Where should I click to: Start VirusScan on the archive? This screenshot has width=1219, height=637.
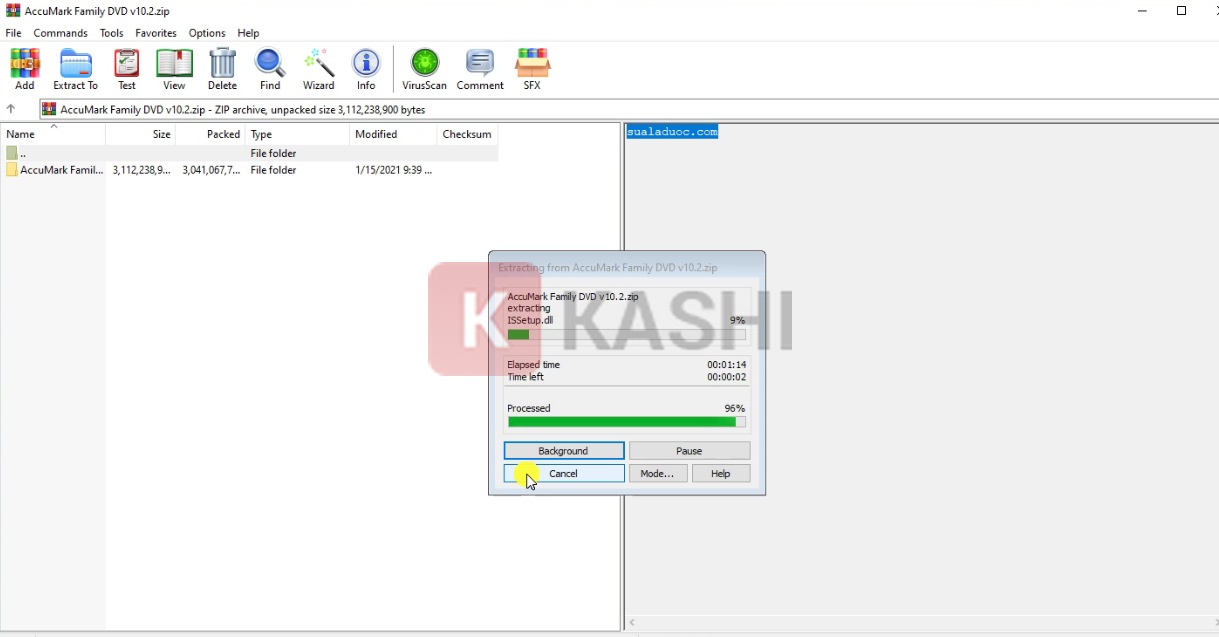(424, 68)
